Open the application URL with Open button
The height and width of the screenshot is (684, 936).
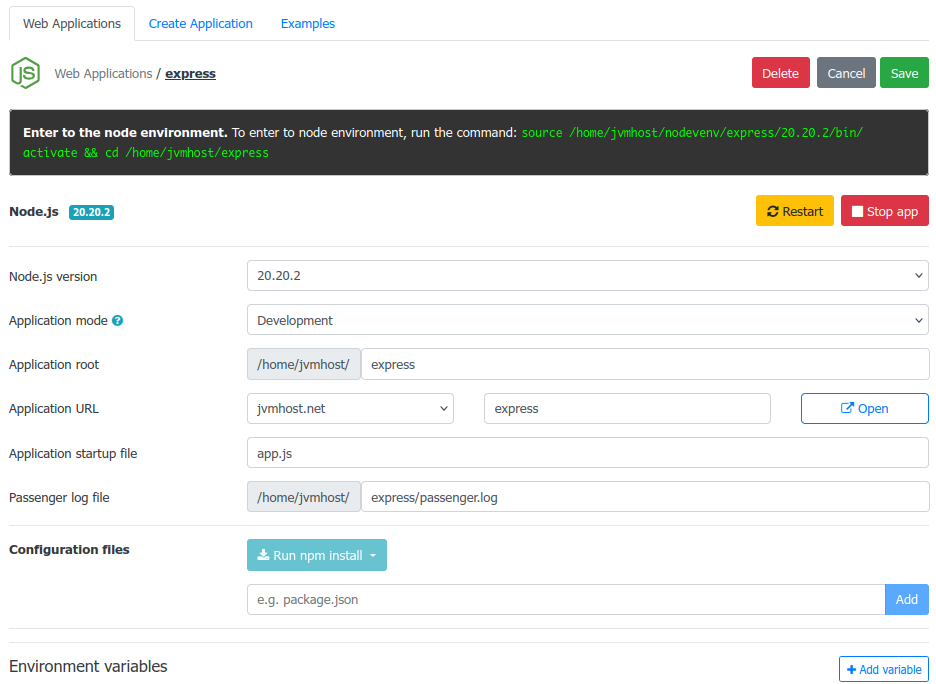864,408
